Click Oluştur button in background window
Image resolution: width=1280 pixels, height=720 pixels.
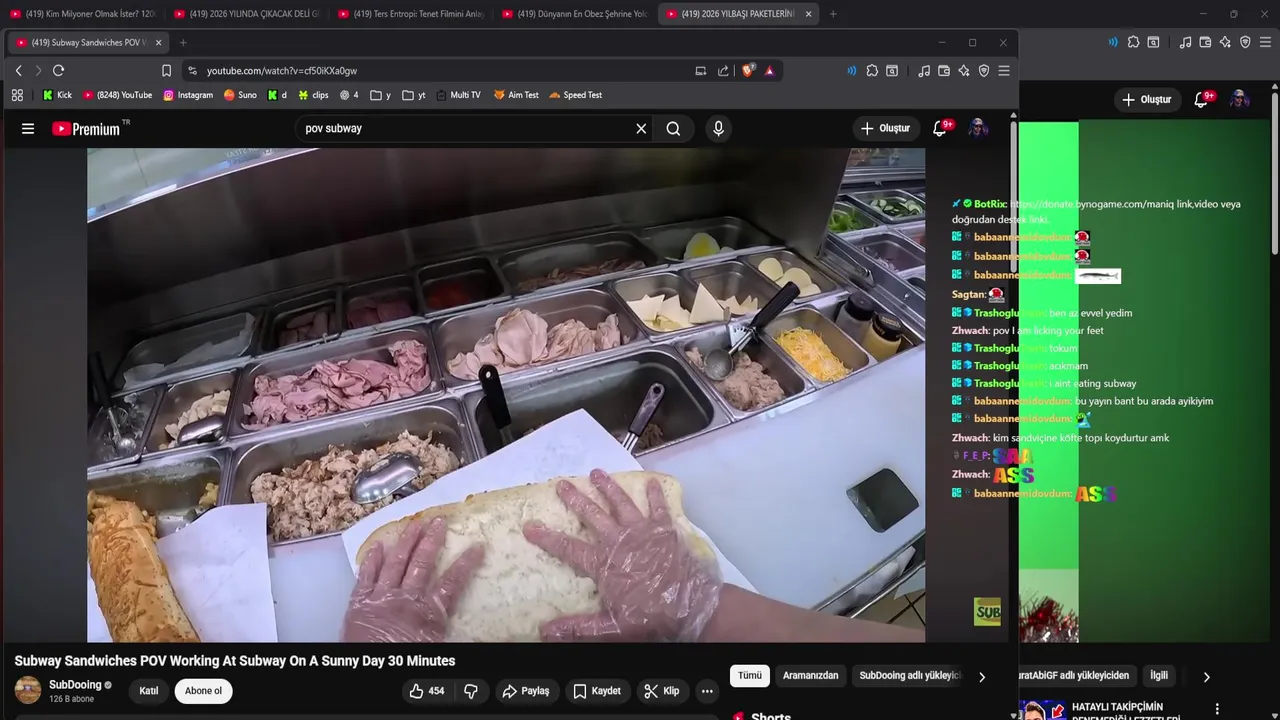pyautogui.click(x=1146, y=99)
